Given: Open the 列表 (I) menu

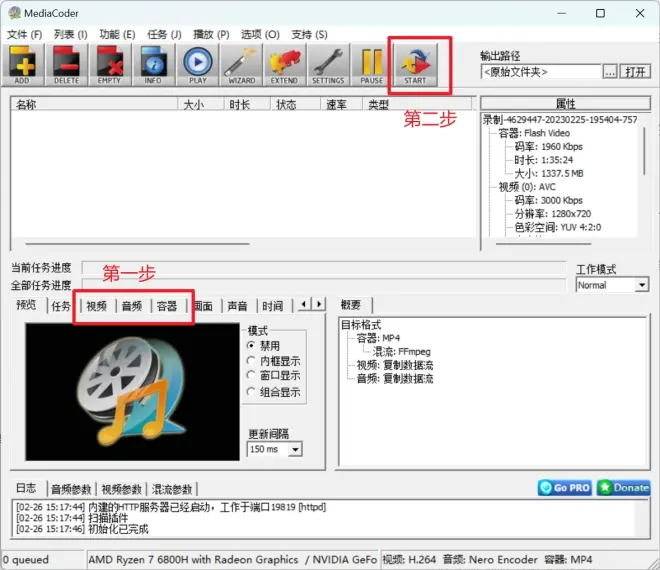Looking at the screenshot, I should tap(71, 35).
